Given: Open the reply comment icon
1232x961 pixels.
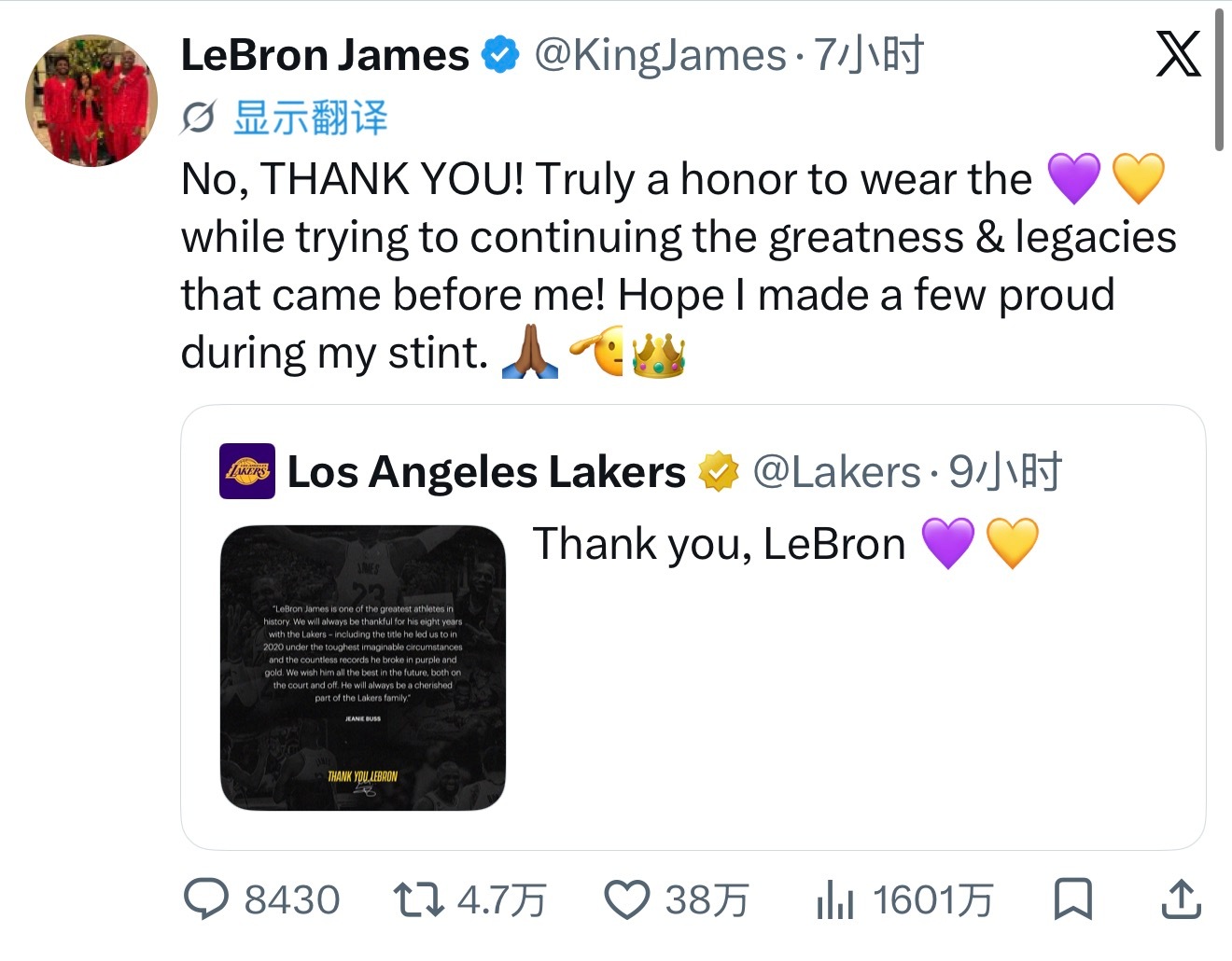Looking at the screenshot, I should point(205,899).
